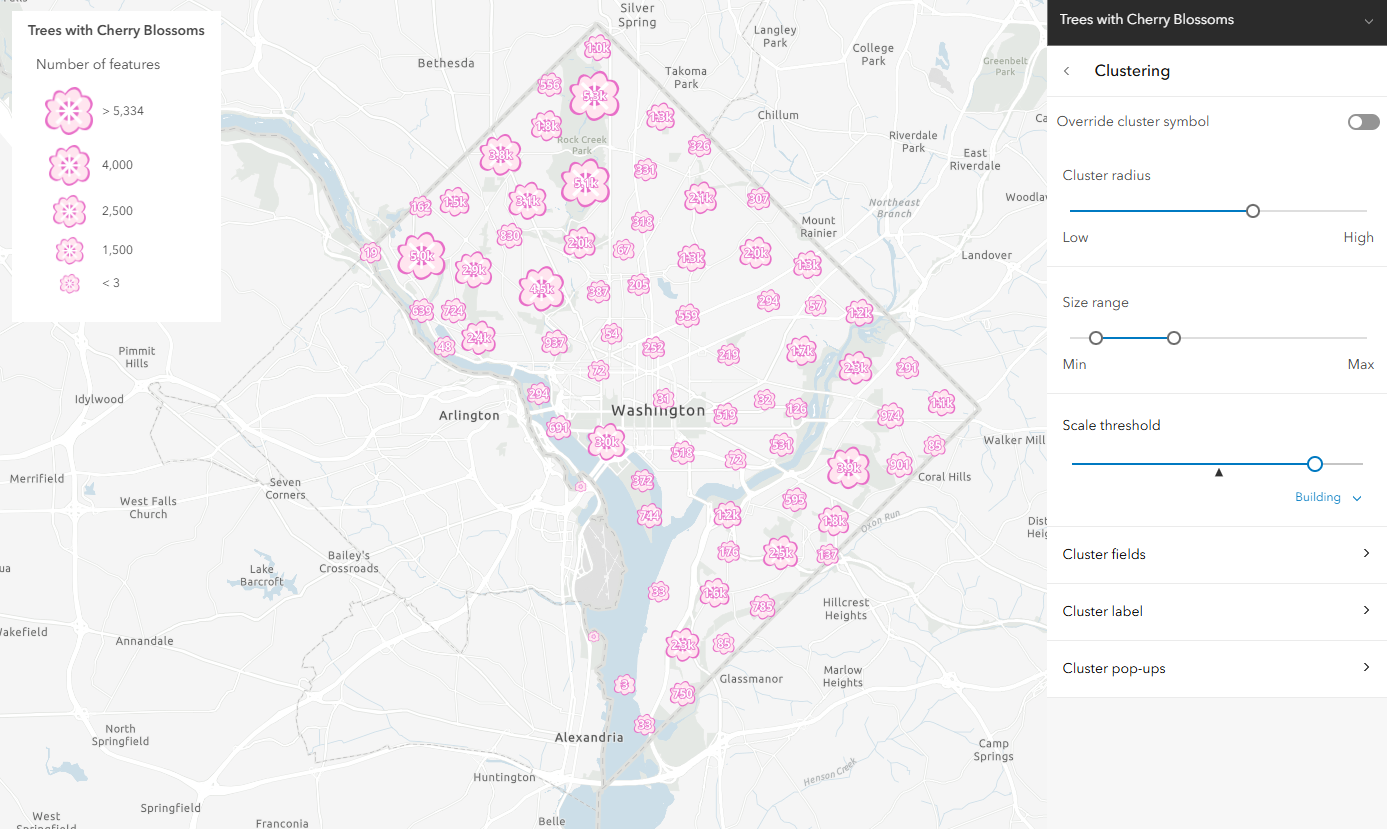Click the 750 cluster near Glassmanor
Image resolution: width=1387 pixels, height=829 pixels.
coord(683,694)
